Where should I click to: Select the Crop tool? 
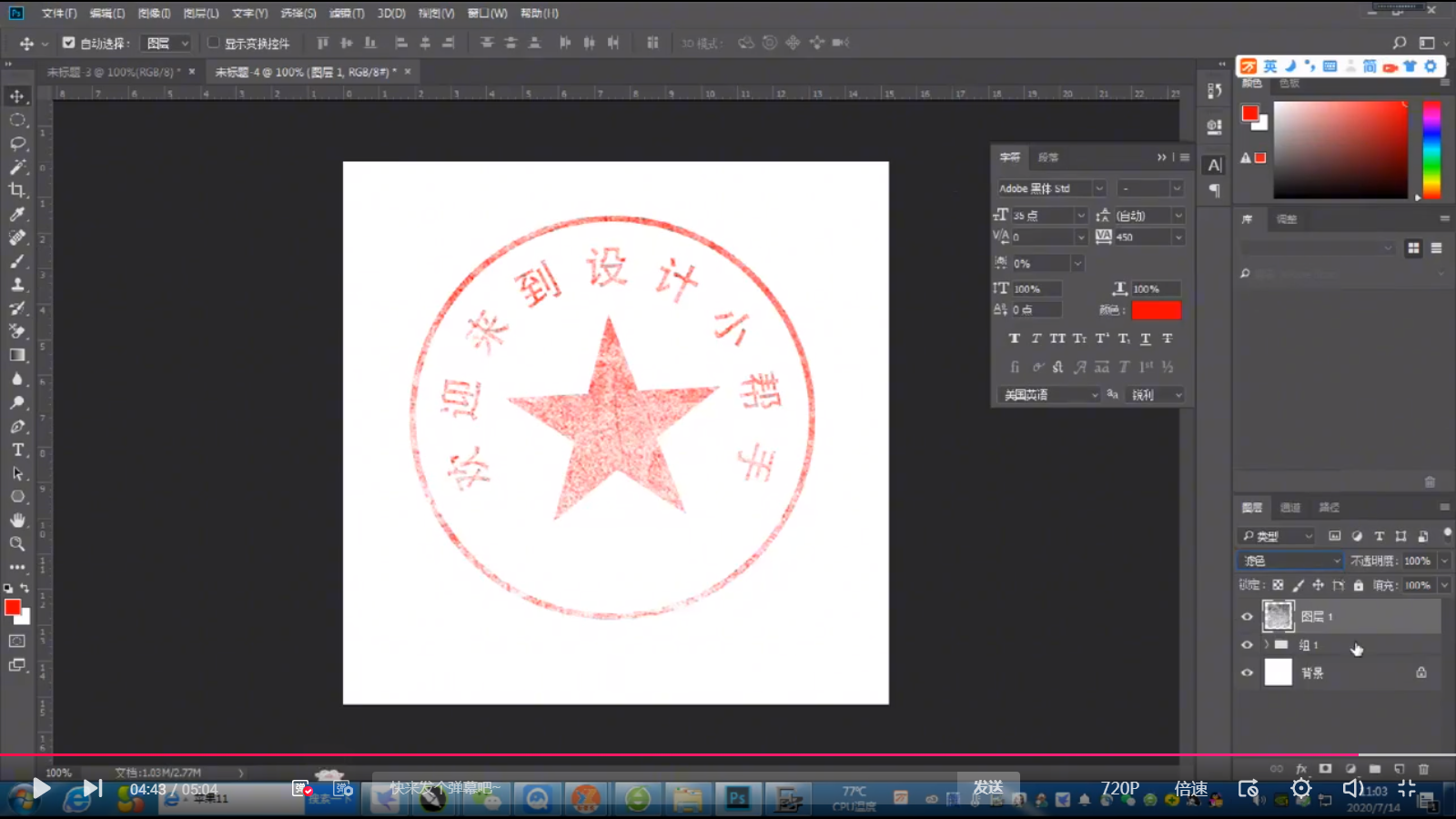[18, 191]
